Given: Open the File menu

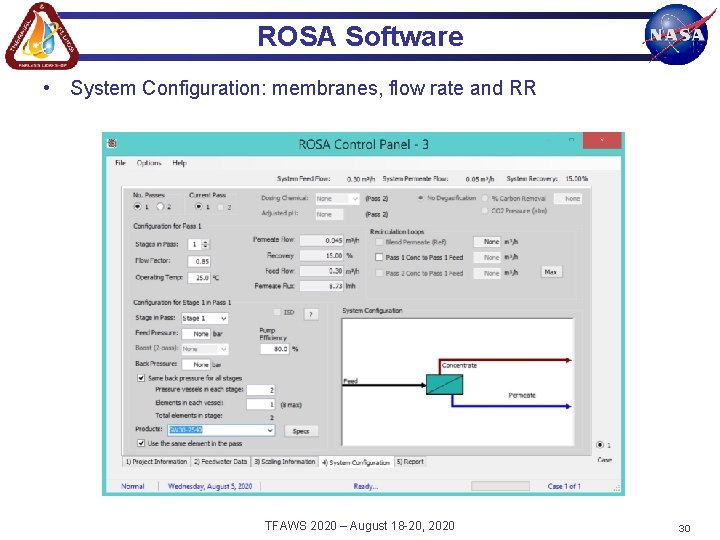Looking at the screenshot, I should coord(120,163).
